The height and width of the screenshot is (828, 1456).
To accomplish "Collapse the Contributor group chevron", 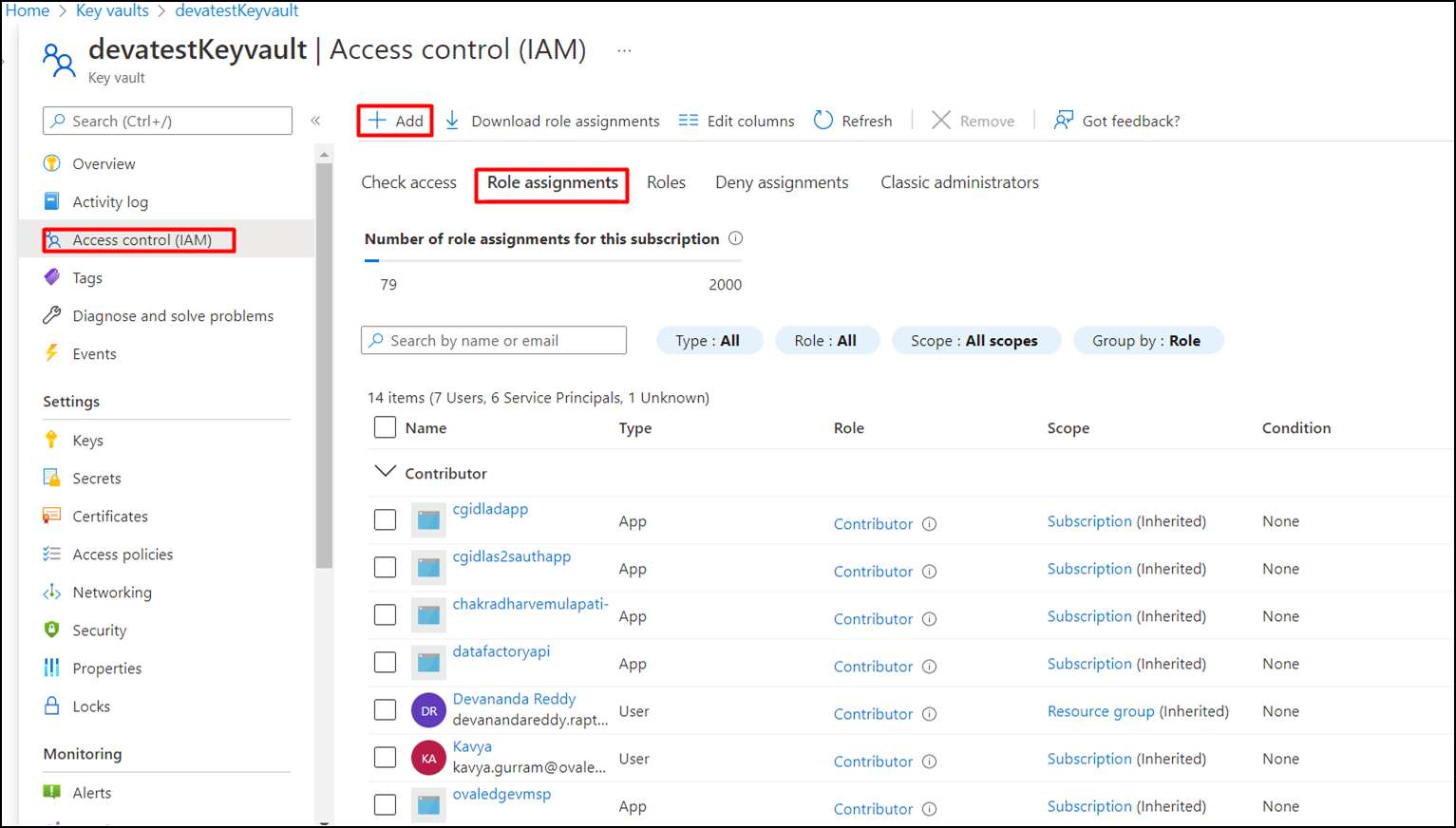I will pos(385,472).
